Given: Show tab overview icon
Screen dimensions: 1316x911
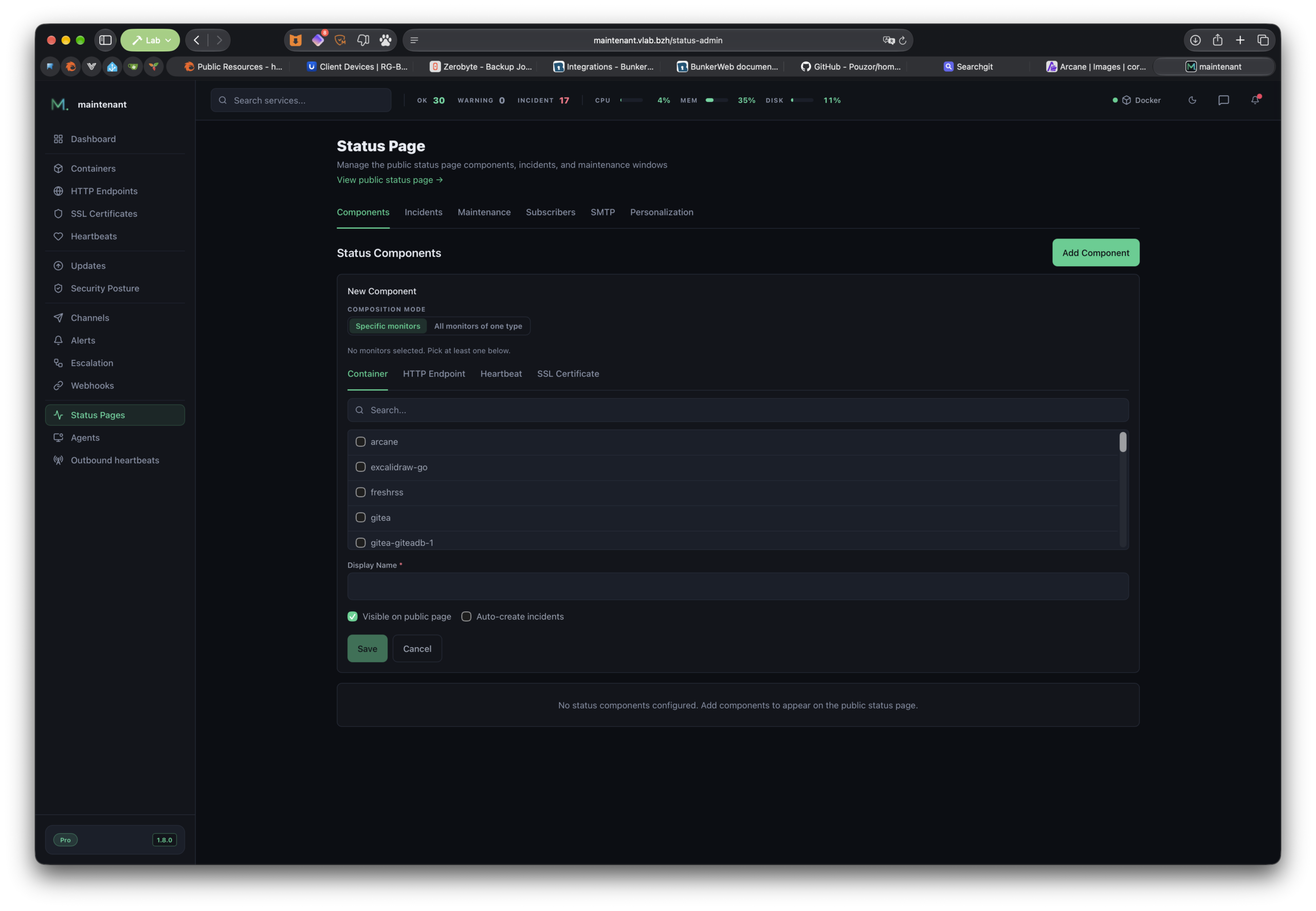Looking at the screenshot, I should pos(1263,40).
